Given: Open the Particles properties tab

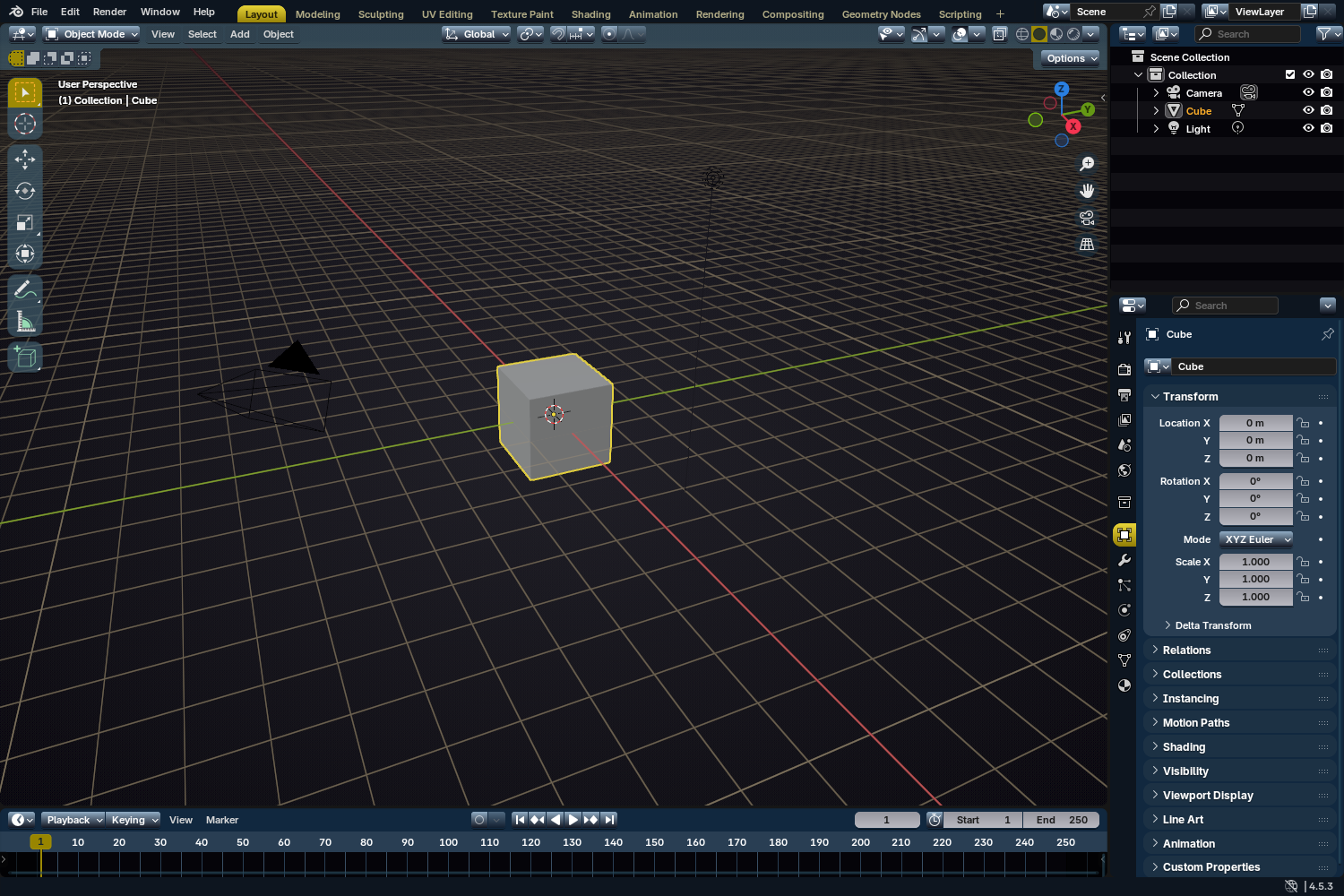Looking at the screenshot, I should [x=1124, y=585].
